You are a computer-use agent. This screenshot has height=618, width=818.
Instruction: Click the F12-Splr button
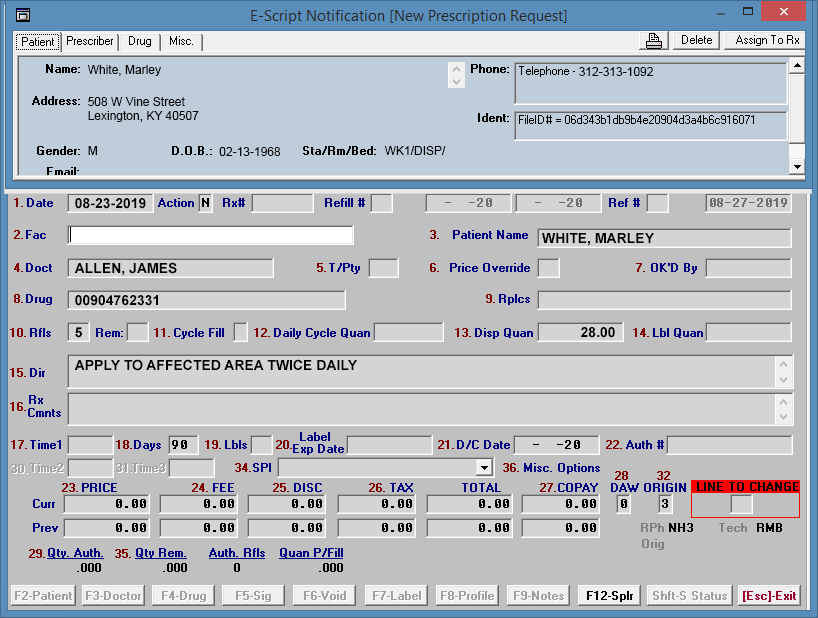tap(609, 596)
